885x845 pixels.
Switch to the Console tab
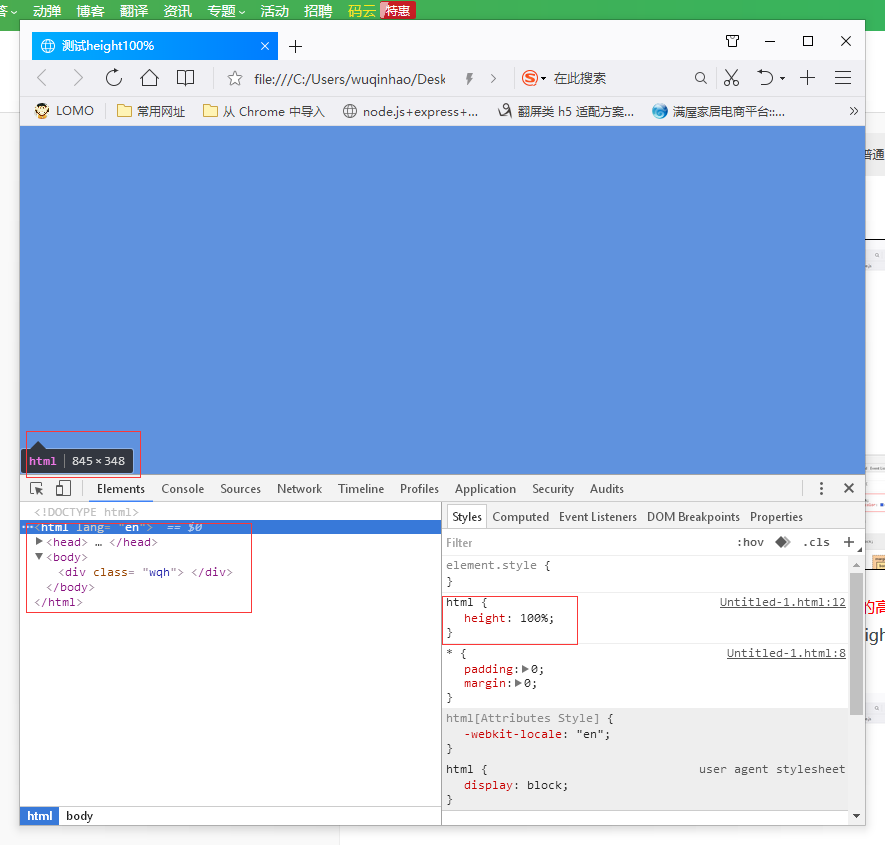pyautogui.click(x=182, y=489)
